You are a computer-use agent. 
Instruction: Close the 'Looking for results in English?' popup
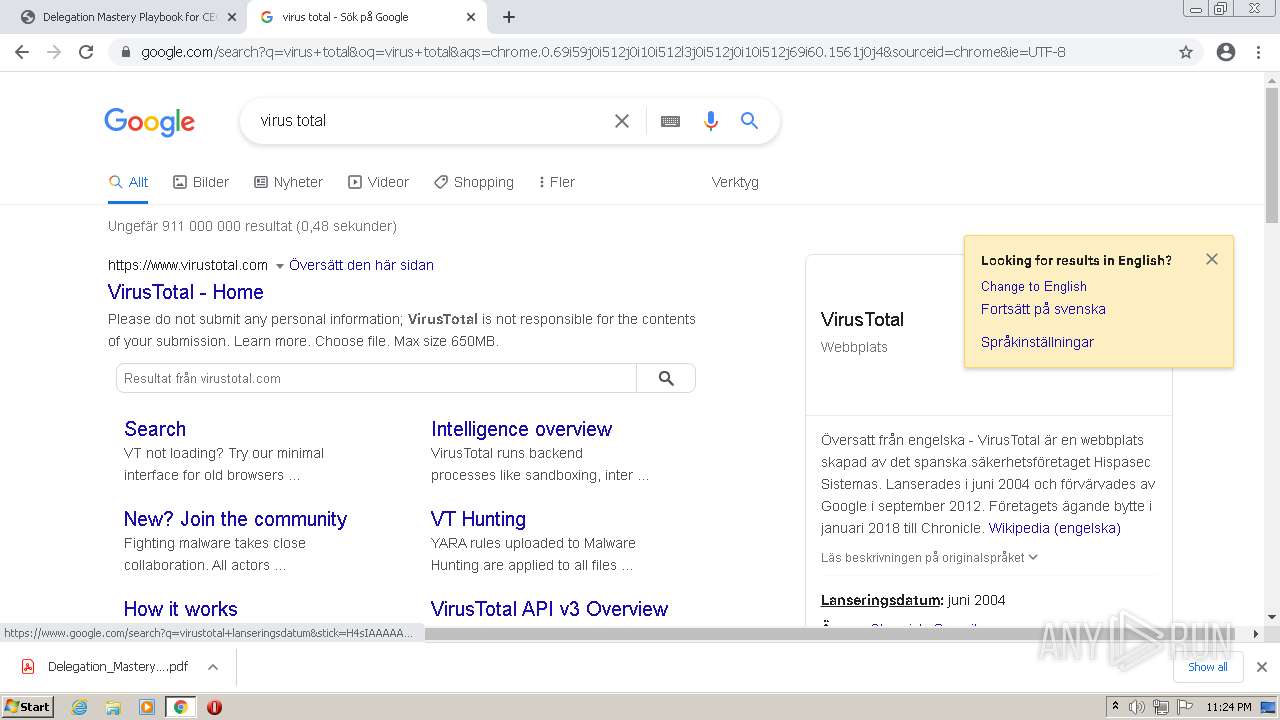point(1212,259)
